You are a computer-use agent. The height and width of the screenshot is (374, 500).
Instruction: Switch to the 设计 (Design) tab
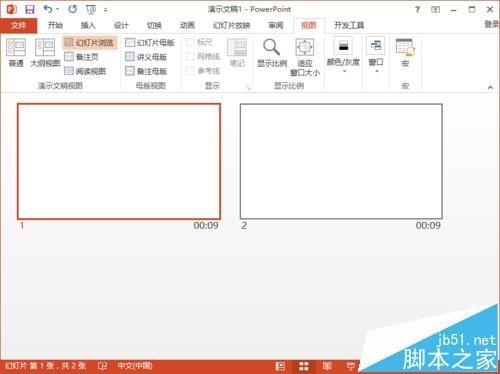121,25
